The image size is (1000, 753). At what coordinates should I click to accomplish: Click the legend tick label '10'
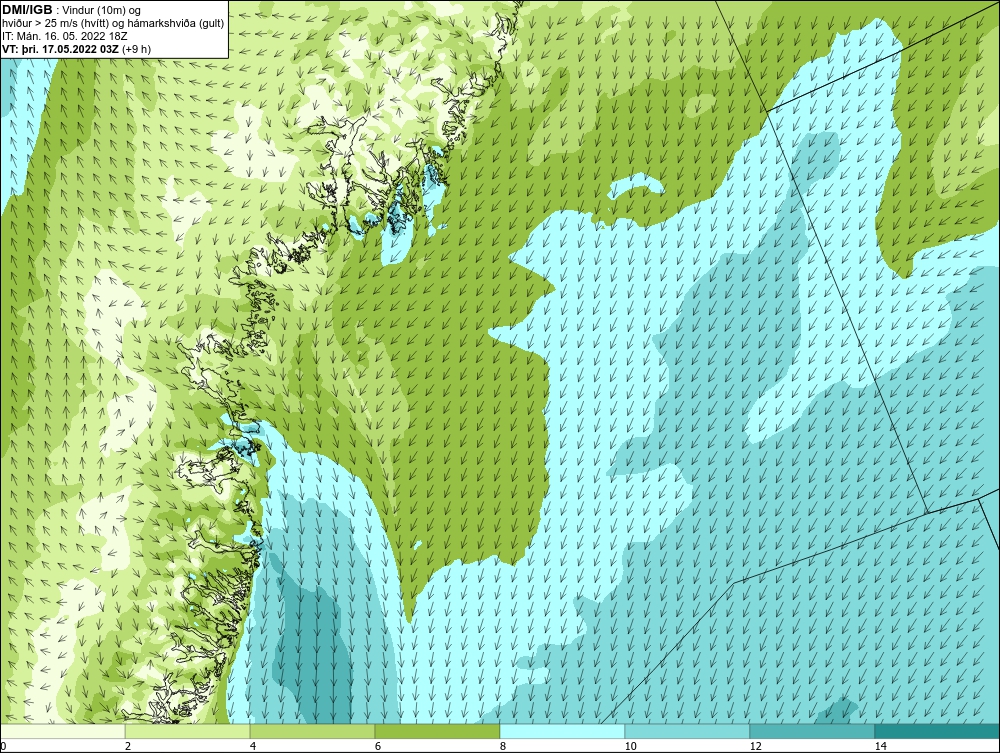tap(630, 746)
